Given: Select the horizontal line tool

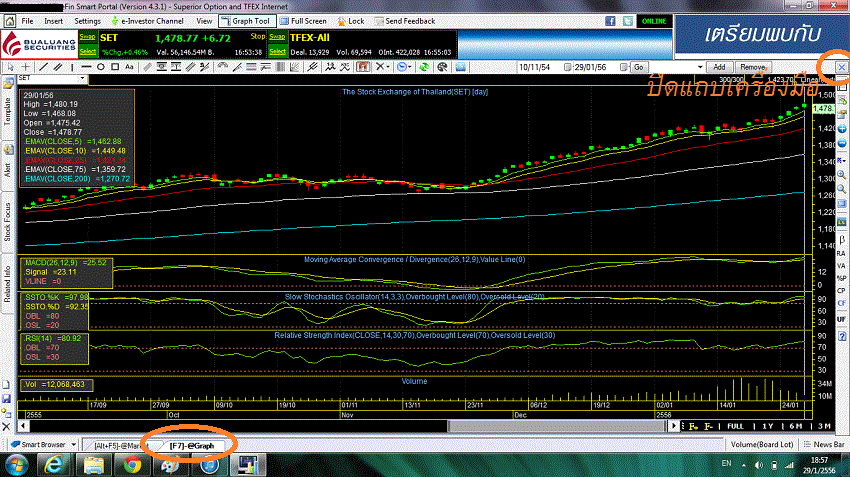Looking at the screenshot, I should click(86, 67).
